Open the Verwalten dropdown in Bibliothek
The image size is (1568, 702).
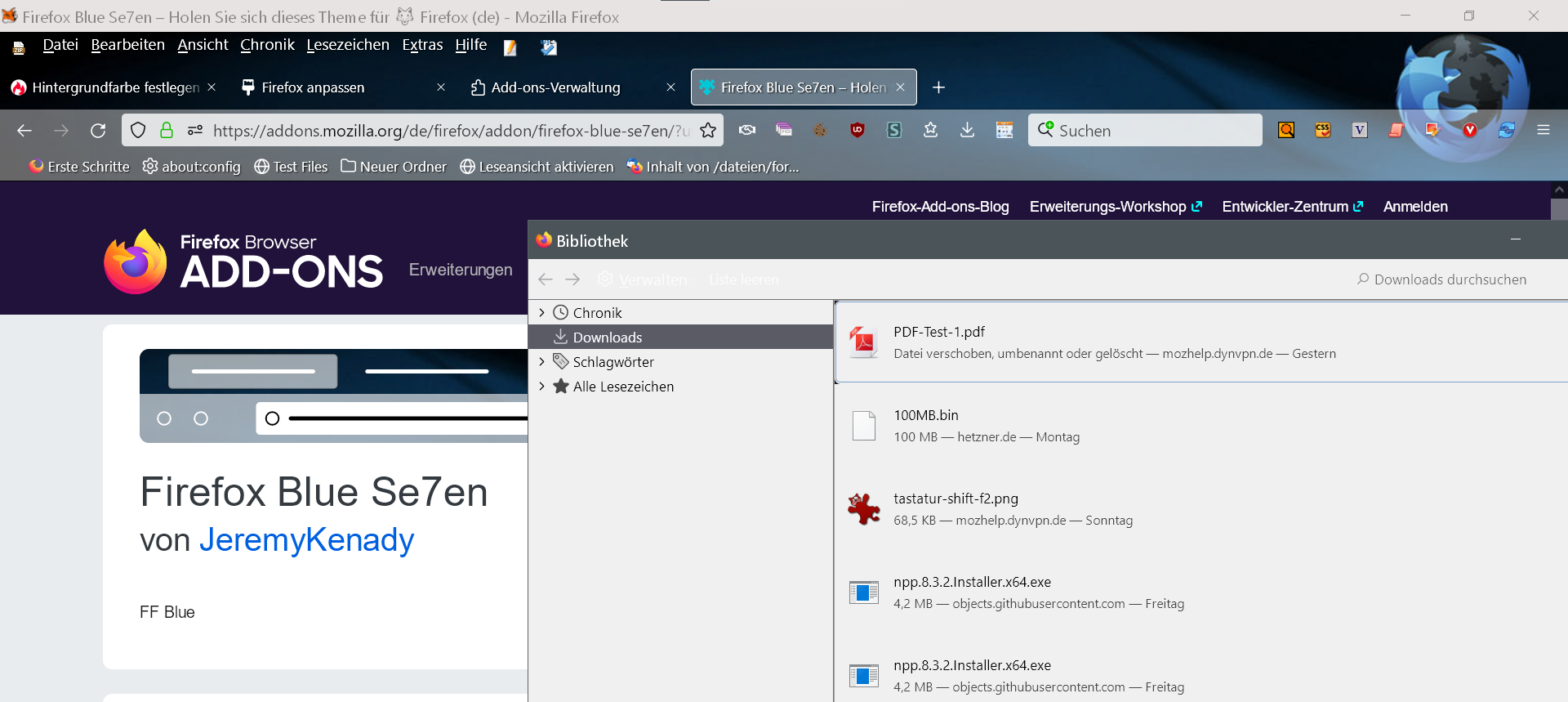[x=645, y=279]
